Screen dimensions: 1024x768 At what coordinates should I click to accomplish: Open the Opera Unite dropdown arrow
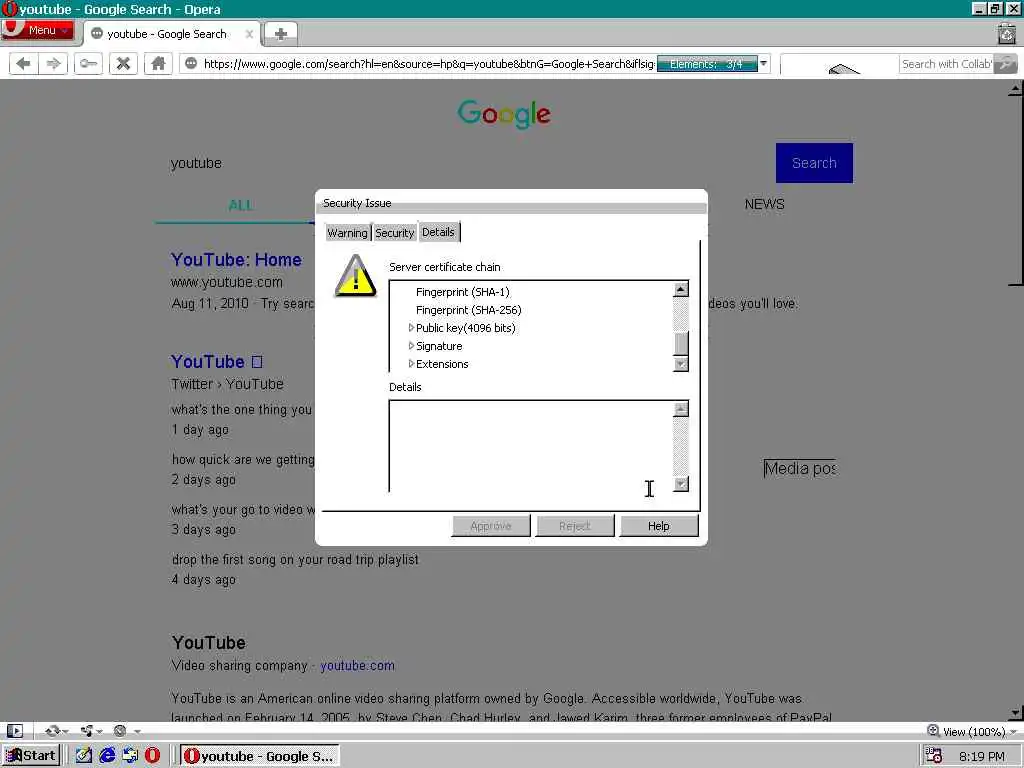tap(99, 731)
